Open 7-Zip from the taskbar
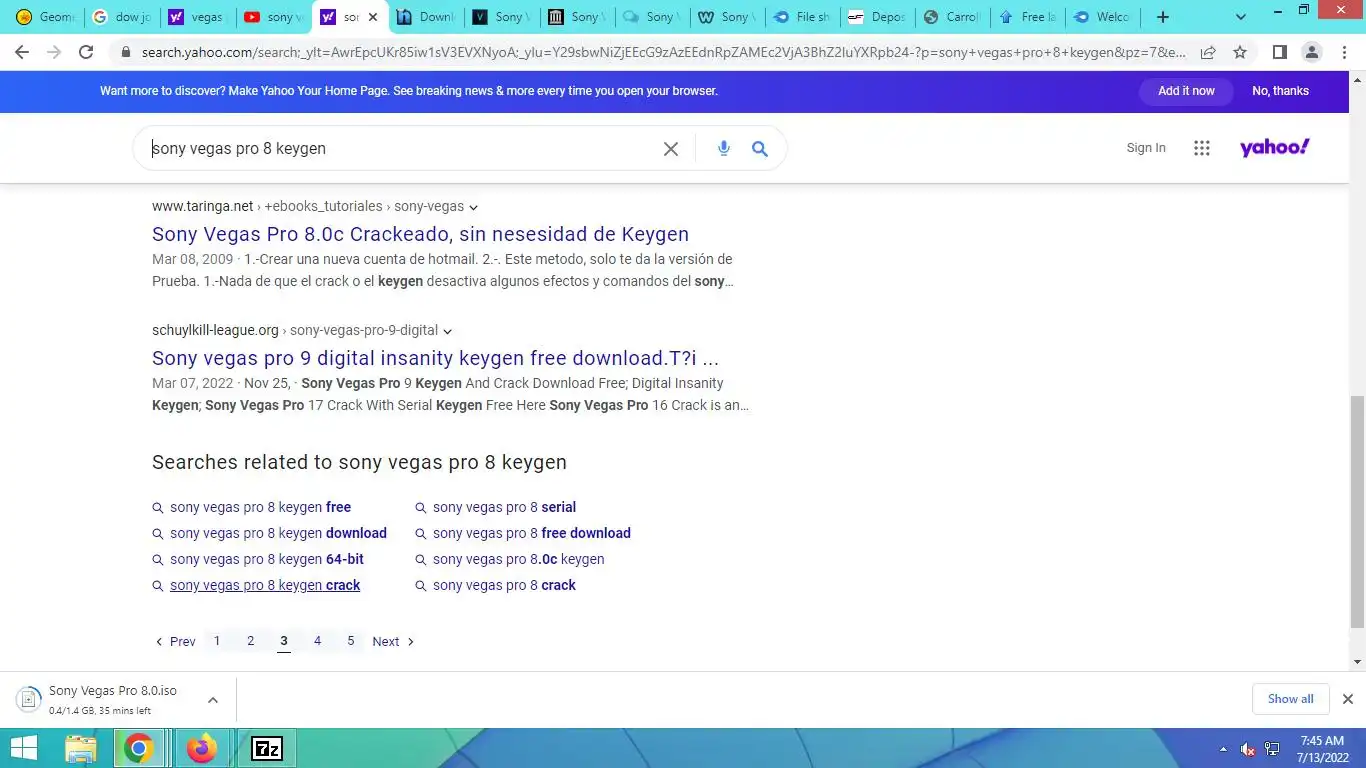Viewport: 1366px width, 768px height. pyautogui.click(x=267, y=748)
